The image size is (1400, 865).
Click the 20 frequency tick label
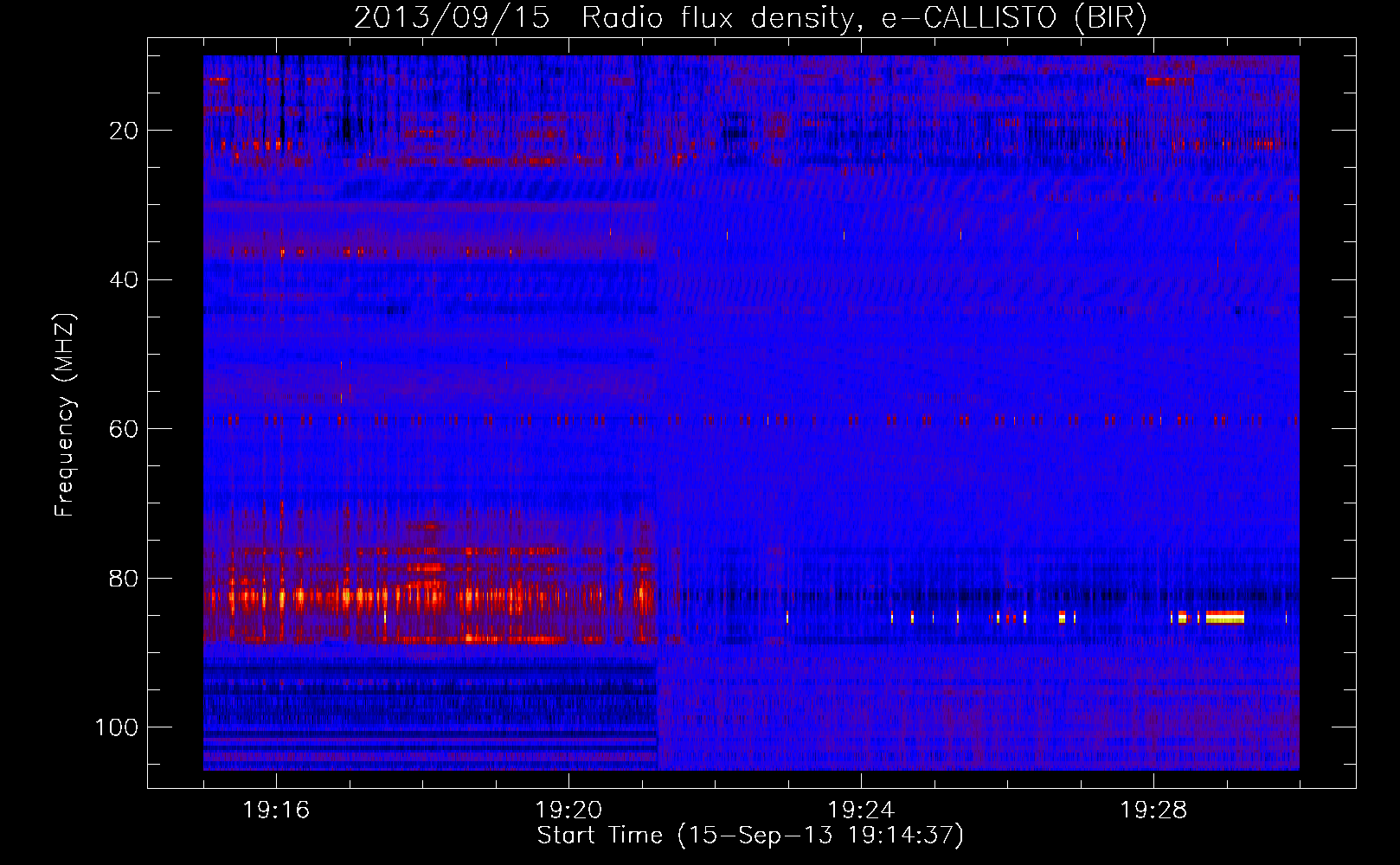pyautogui.click(x=124, y=131)
